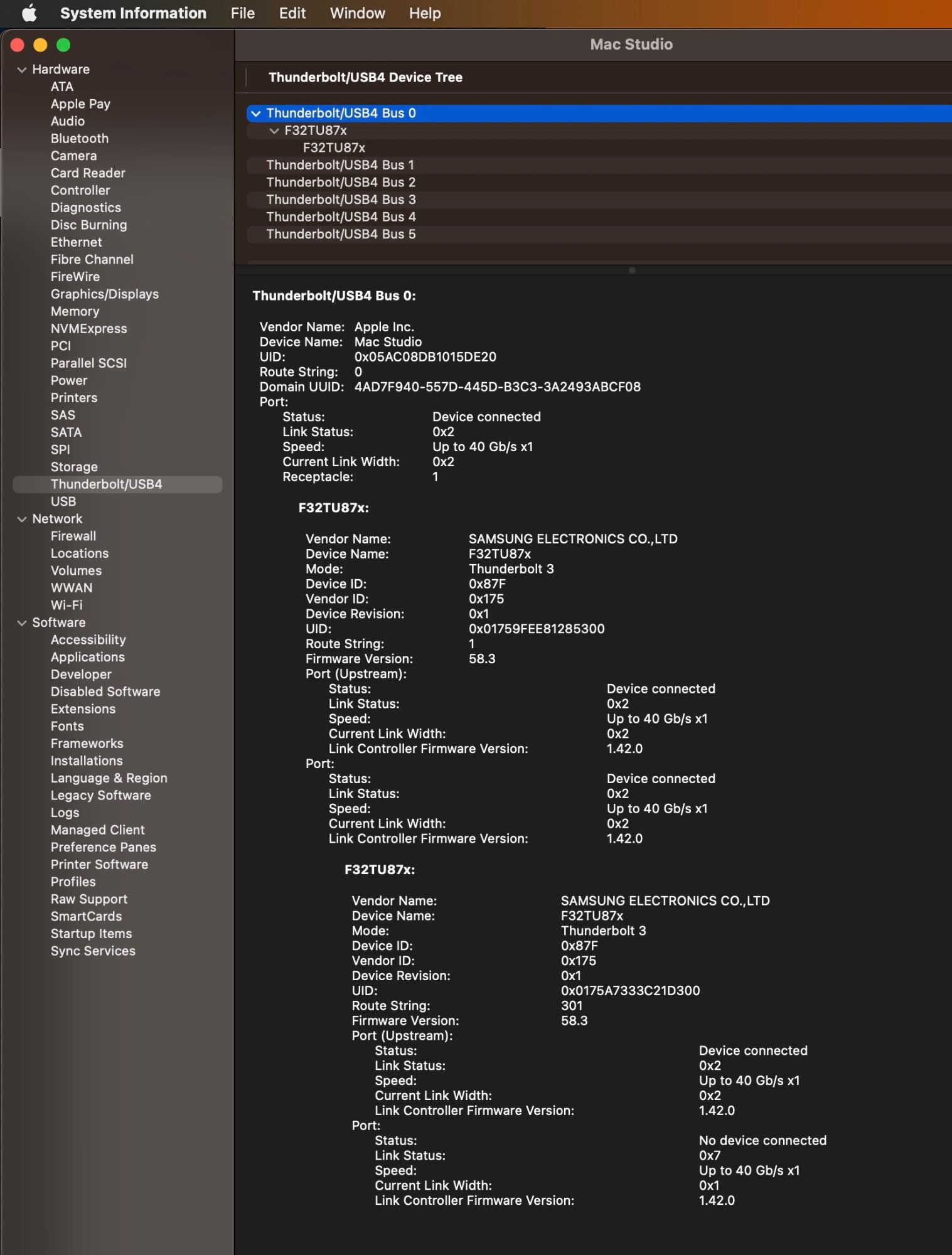Select Card Reader in the sidebar

click(x=88, y=173)
